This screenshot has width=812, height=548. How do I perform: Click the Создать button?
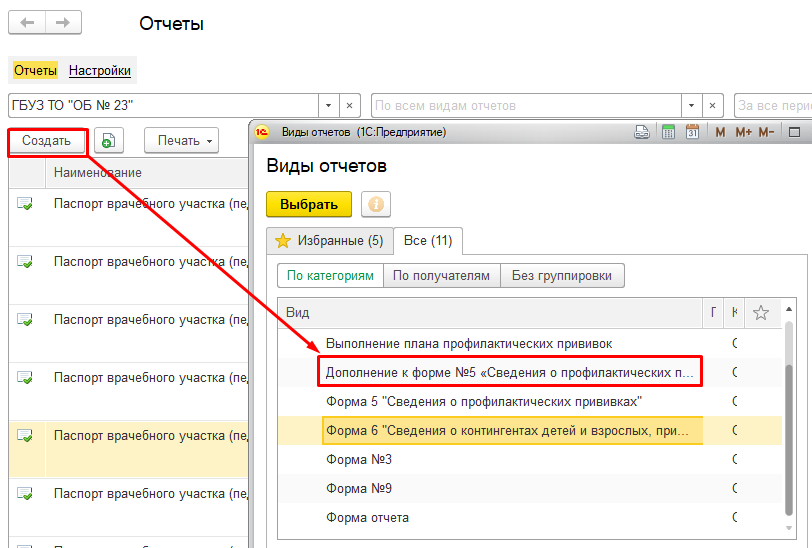point(46,141)
